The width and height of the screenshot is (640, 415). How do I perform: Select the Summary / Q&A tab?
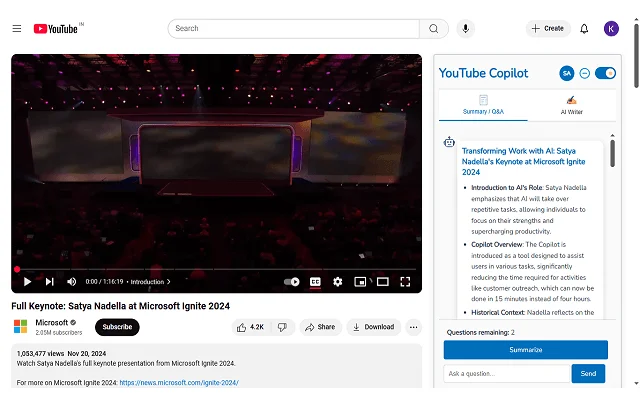click(x=483, y=104)
